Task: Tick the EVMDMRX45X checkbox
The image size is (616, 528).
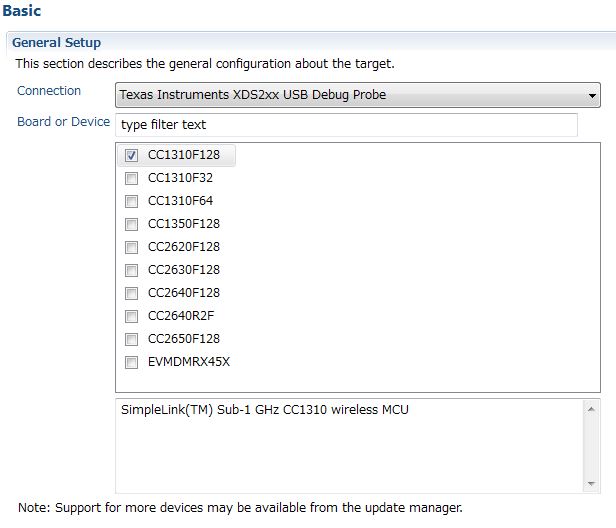Action: (131, 362)
